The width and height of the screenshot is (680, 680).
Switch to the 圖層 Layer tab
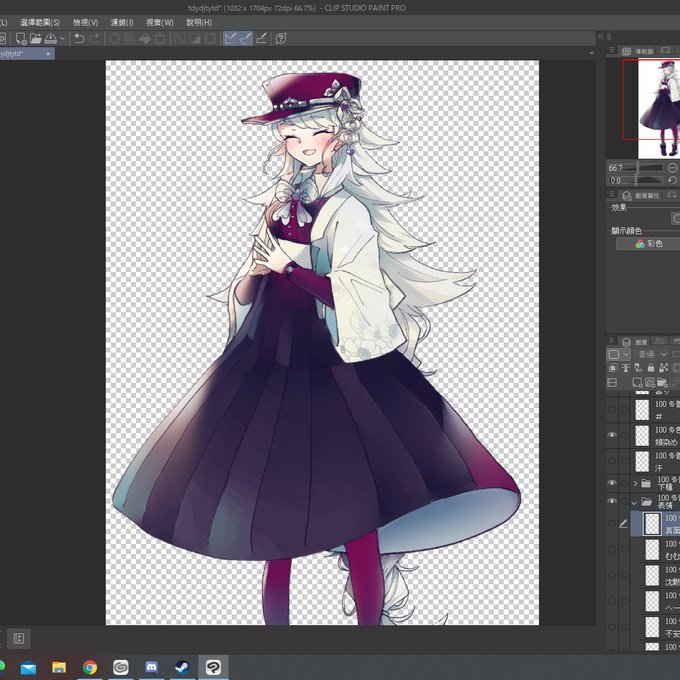click(634, 342)
